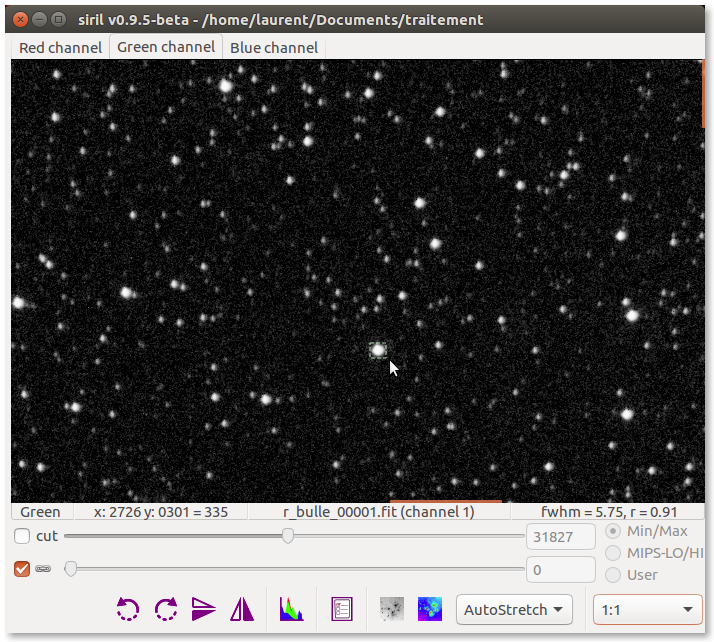Enable the cut checkbox

tap(22, 536)
